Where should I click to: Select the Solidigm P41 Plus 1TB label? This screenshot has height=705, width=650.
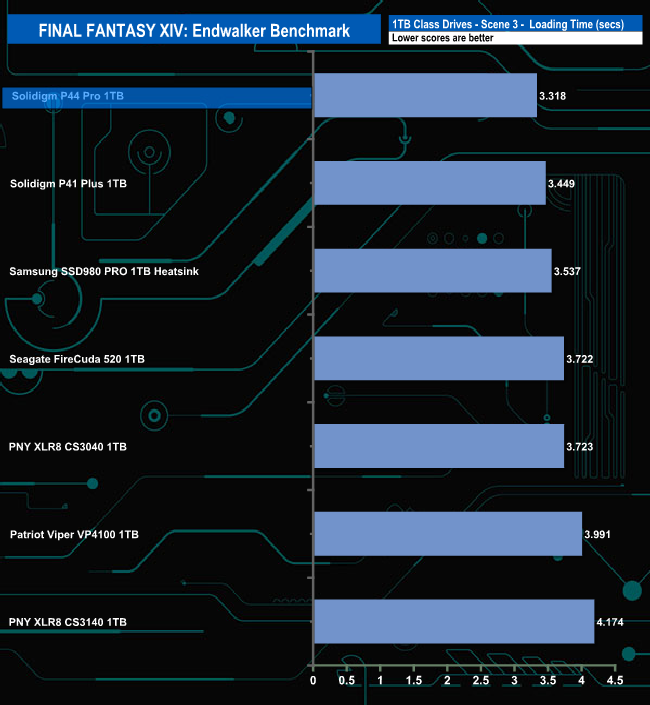pyautogui.click(x=68, y=183)
